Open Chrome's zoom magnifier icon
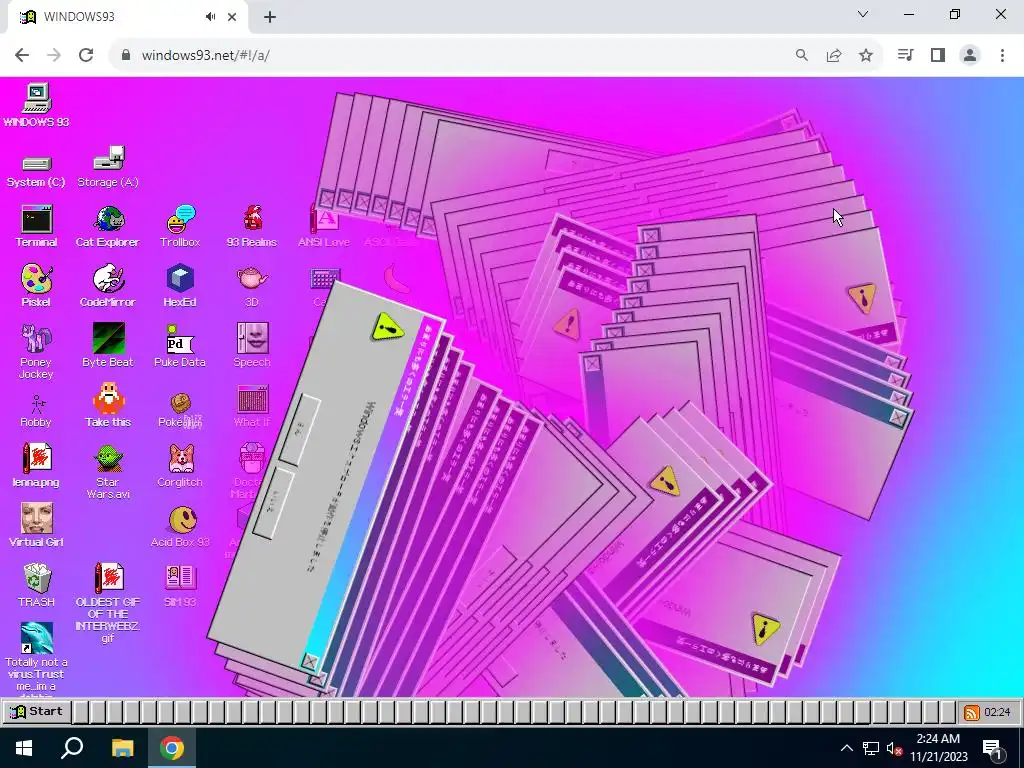 pos(802,55)
